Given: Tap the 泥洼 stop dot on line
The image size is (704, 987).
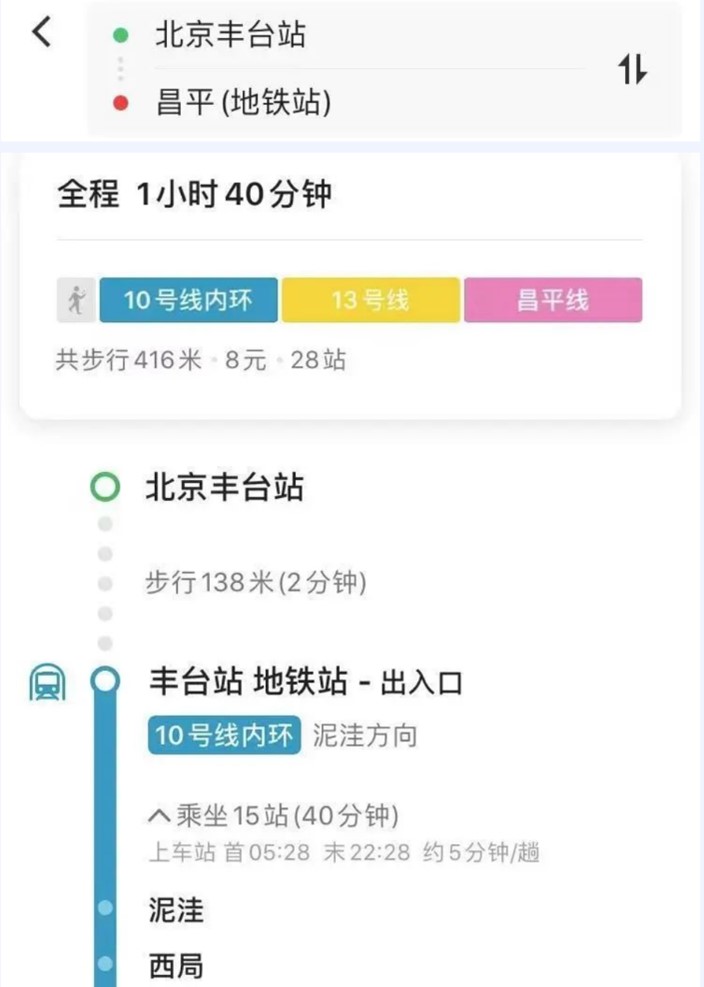Looking at the screenshot, I should tap(105, 908).
